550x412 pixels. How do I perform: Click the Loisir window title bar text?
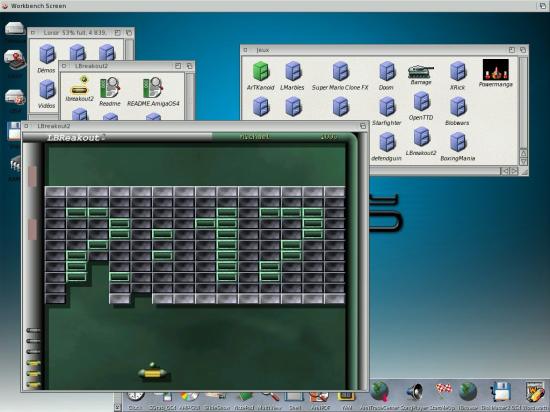(75, 33)
